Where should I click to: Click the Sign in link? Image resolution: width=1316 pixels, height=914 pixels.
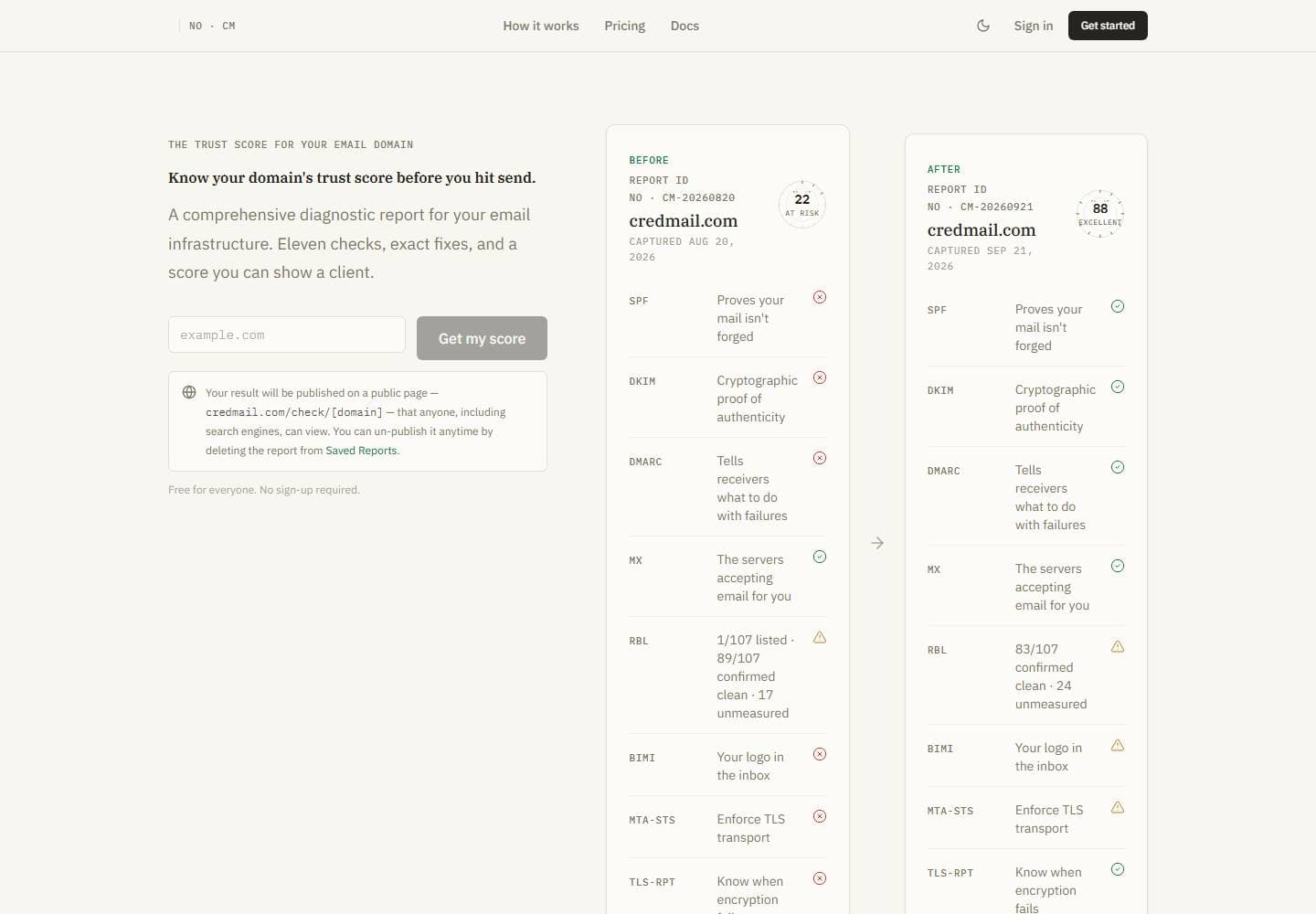(x=1034, y=26)
